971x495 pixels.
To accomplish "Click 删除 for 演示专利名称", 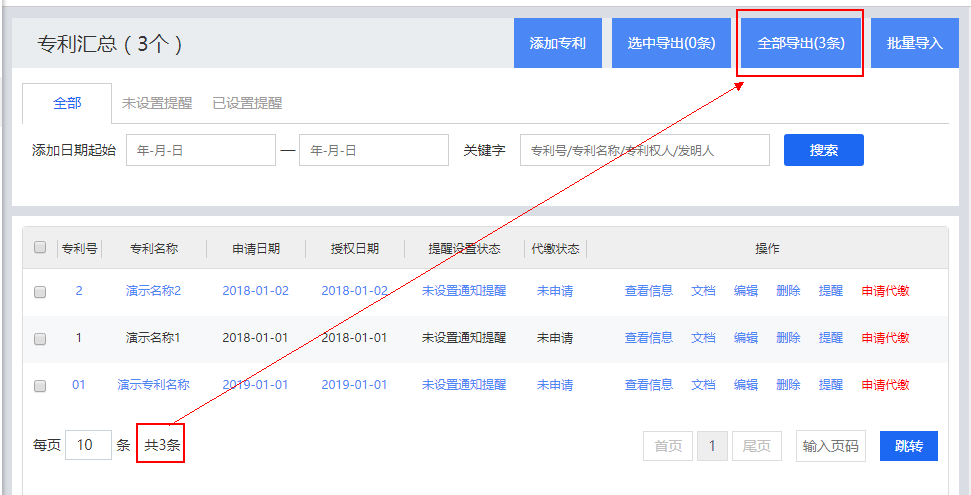I will click(x=788, y=385).
